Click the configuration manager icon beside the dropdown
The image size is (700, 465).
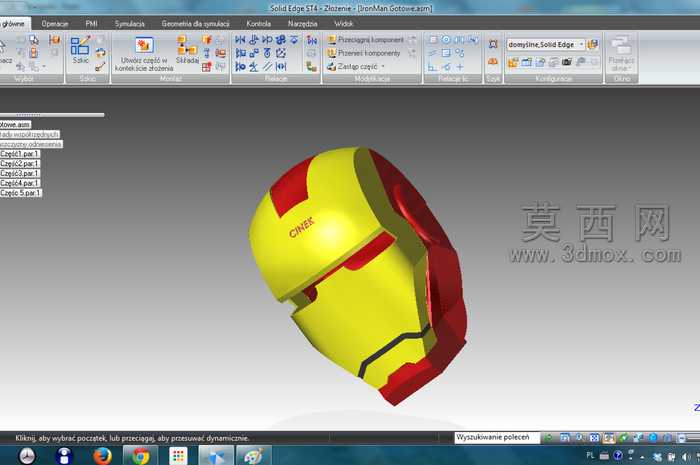click(593, 44)
